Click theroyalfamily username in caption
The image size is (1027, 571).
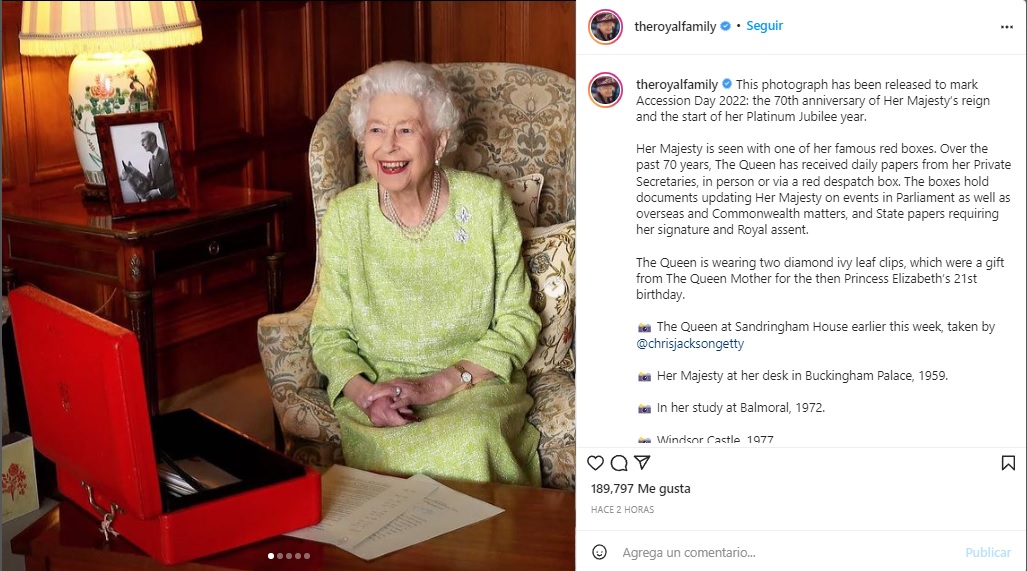click(x=677, y=84)
